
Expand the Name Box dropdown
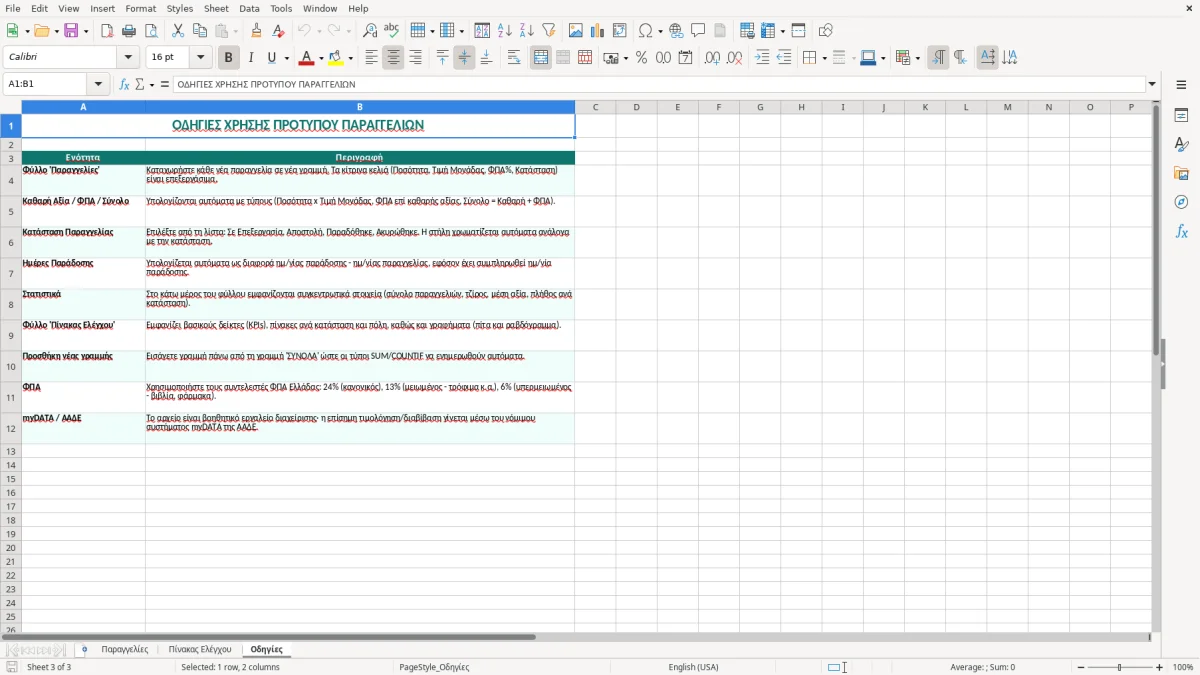tap(98, 85)
